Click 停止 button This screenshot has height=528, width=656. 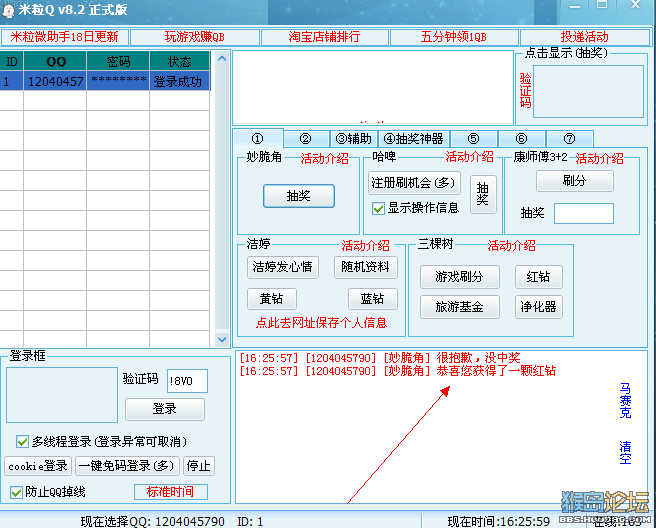coord(199,466)
